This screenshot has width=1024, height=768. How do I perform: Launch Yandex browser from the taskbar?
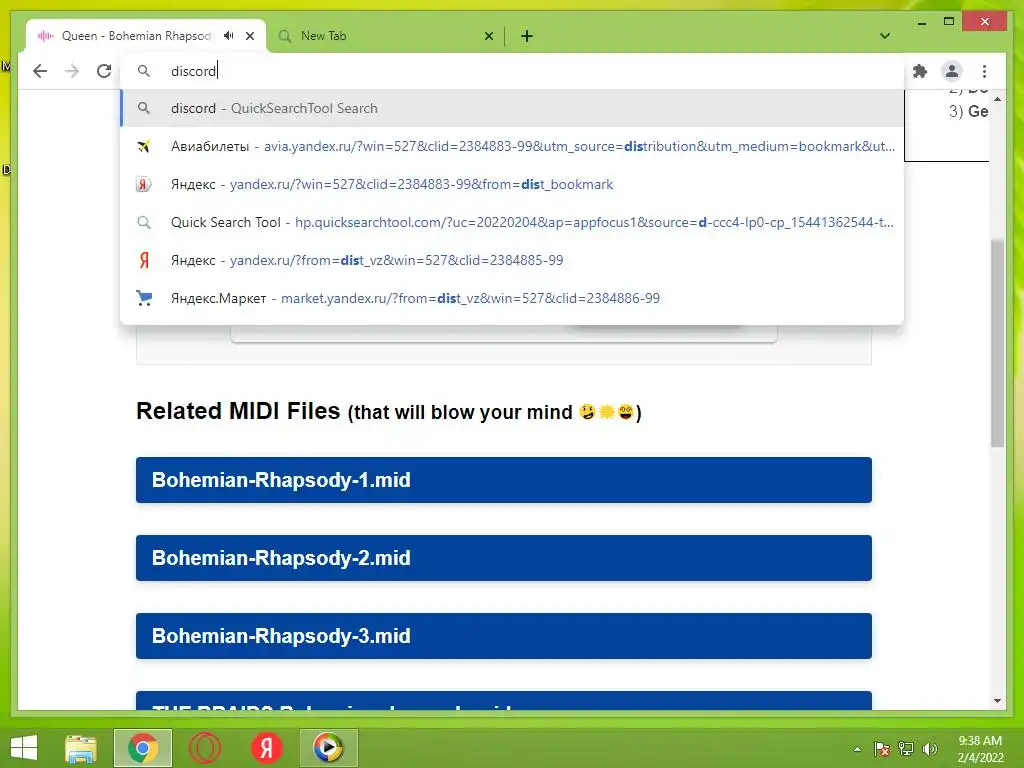[x=266, y=748]
